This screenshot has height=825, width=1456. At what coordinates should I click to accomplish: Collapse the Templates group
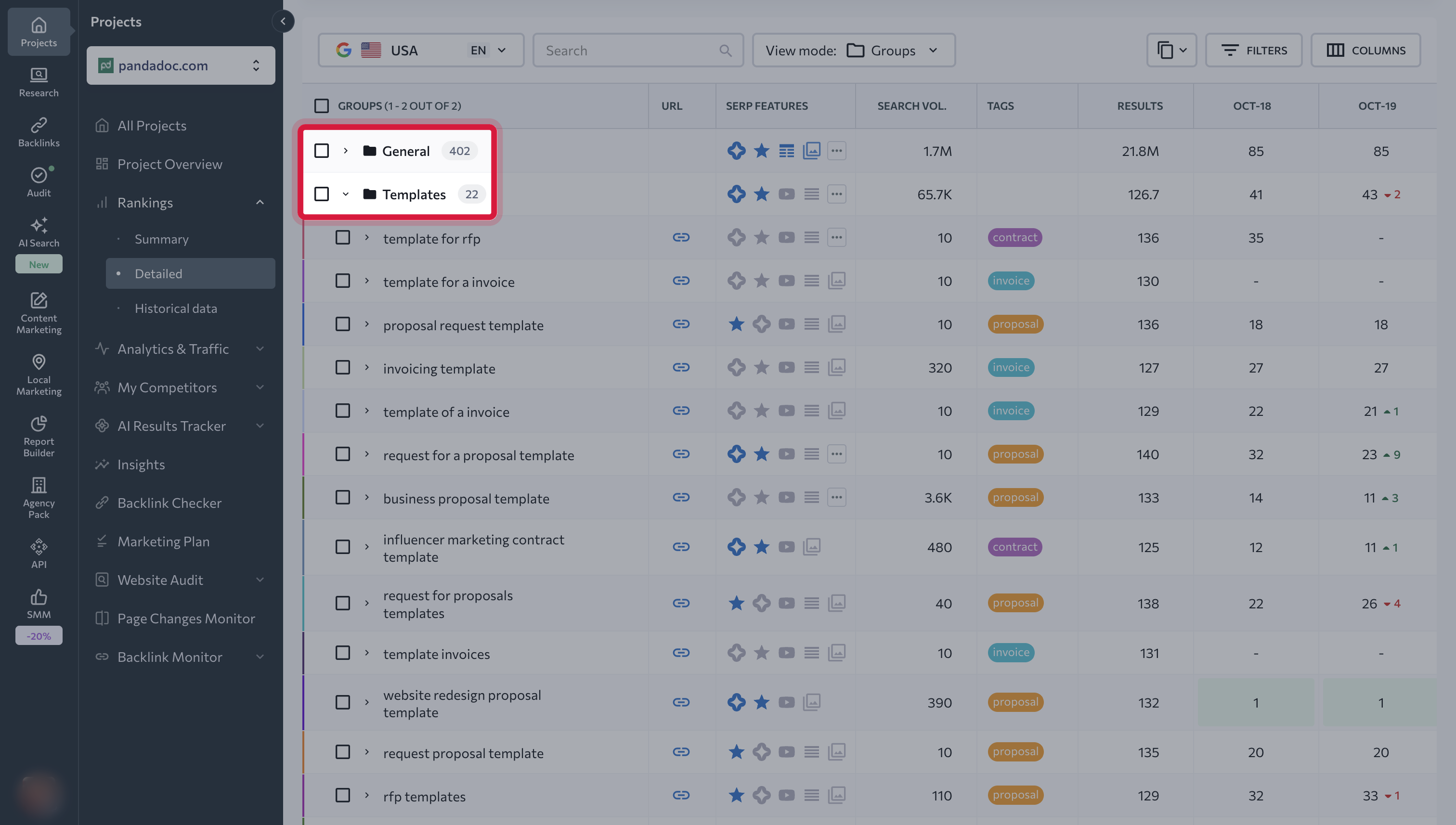point(345,194)
